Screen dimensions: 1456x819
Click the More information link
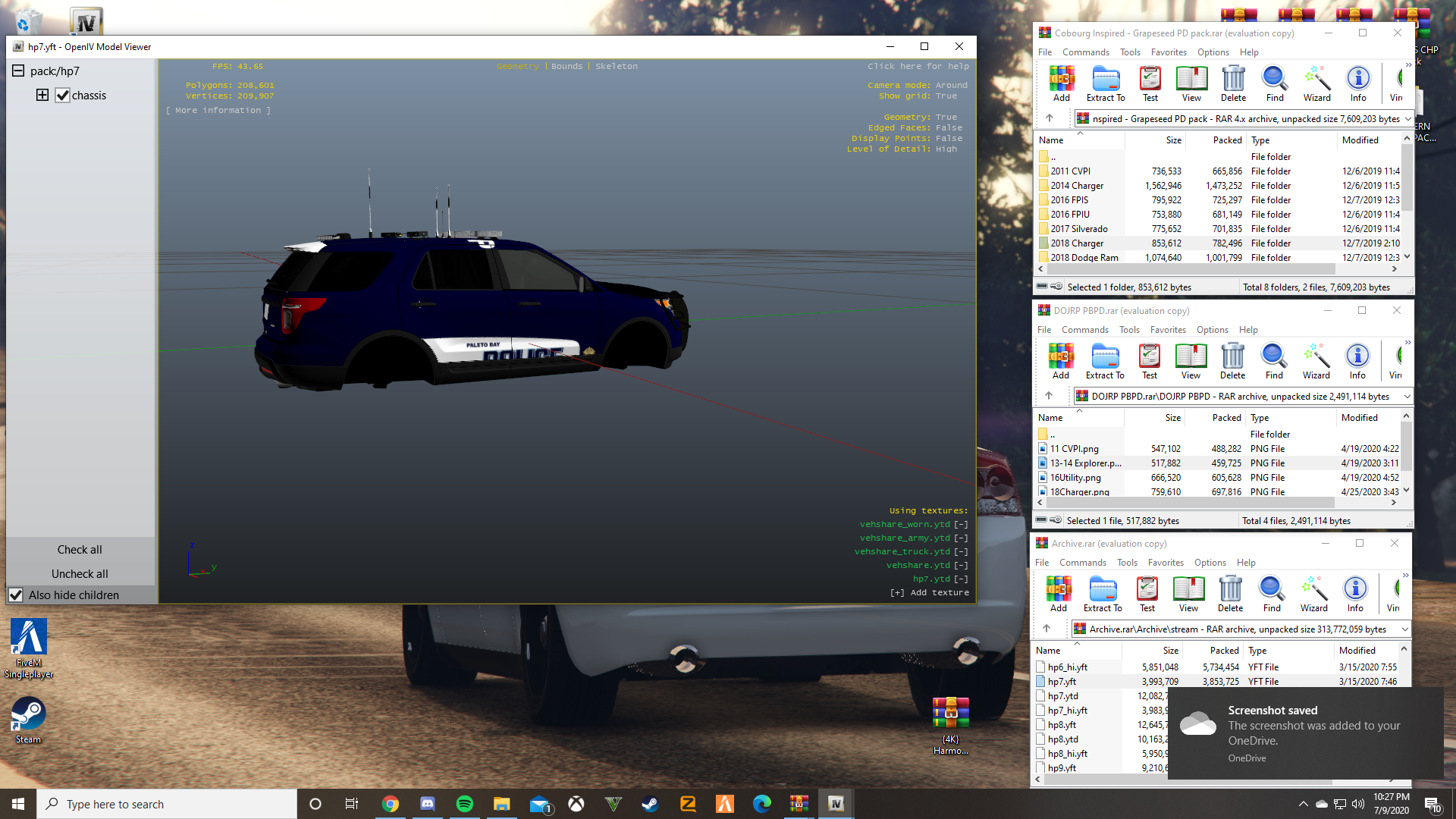218,111
